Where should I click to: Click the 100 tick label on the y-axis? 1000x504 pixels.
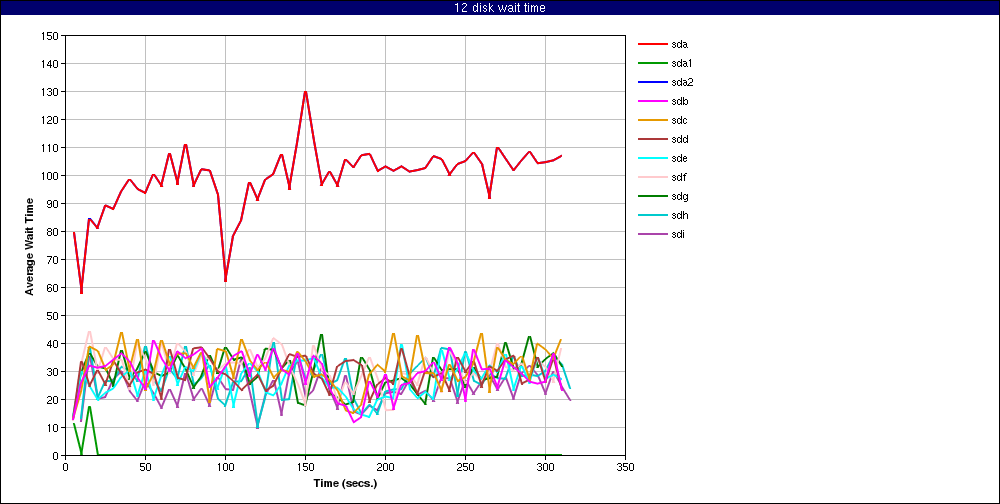(50, 175)
